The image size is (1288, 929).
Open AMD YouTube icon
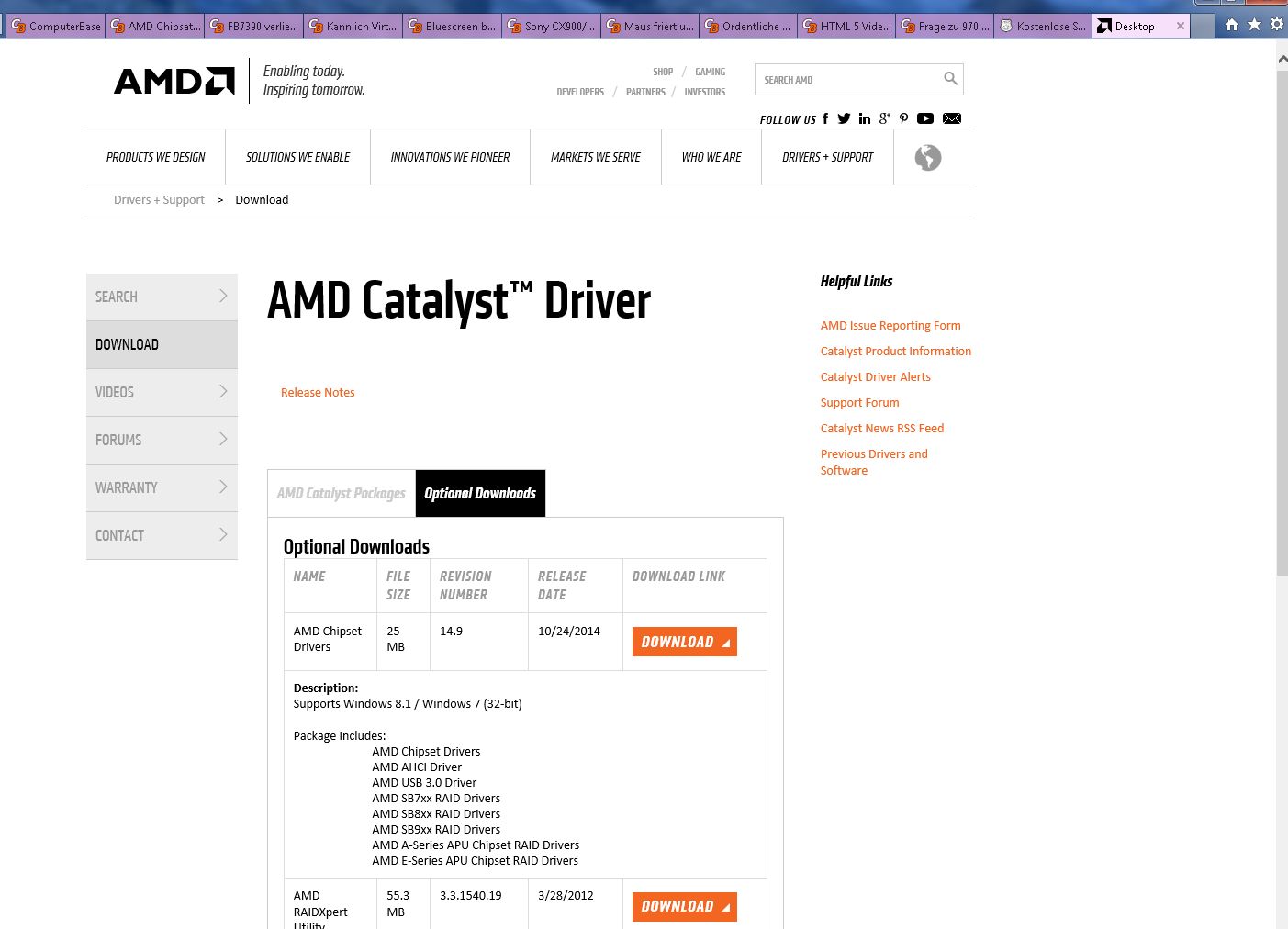[925, 118]
